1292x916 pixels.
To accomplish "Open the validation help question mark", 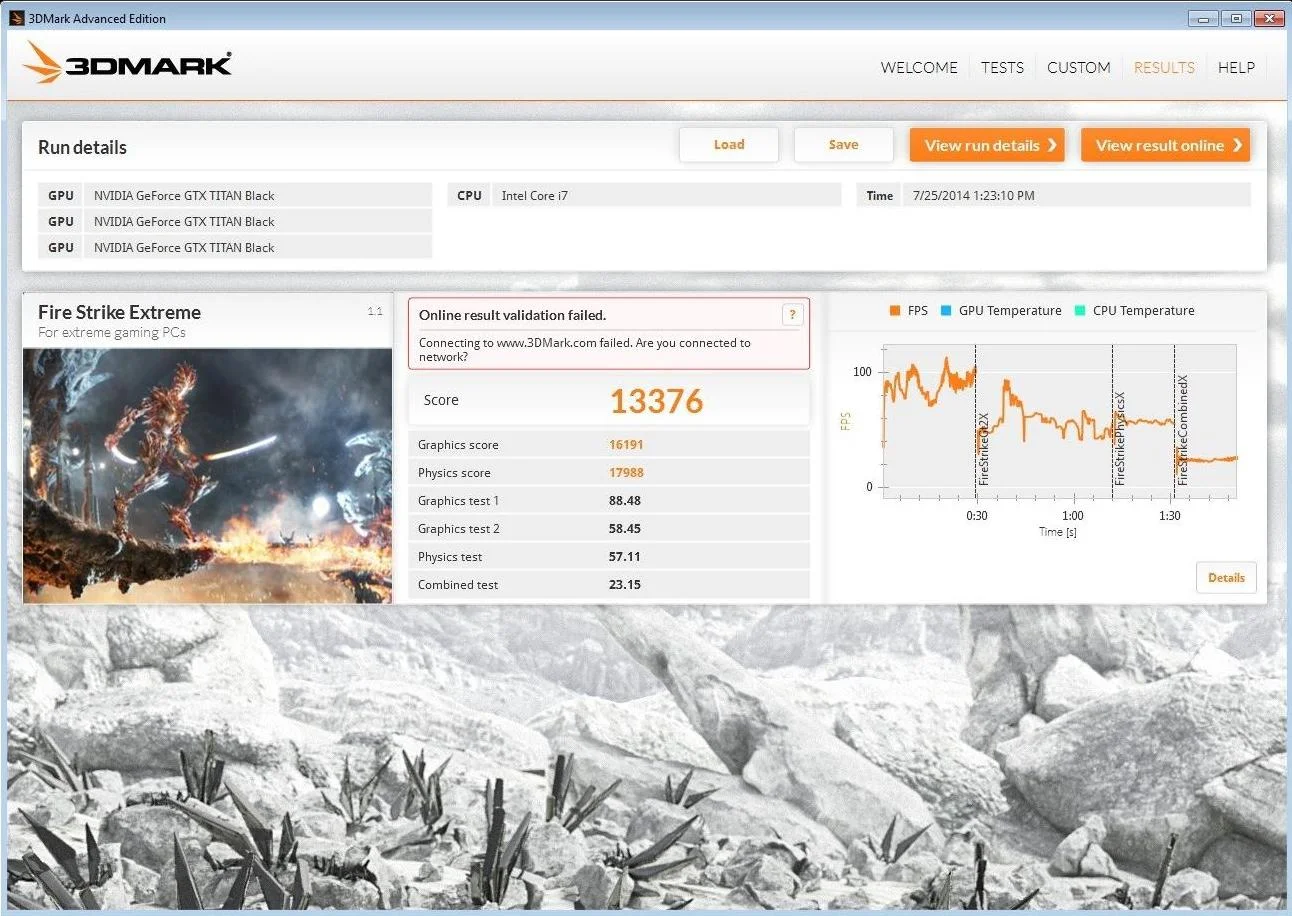I will point(792,315).
